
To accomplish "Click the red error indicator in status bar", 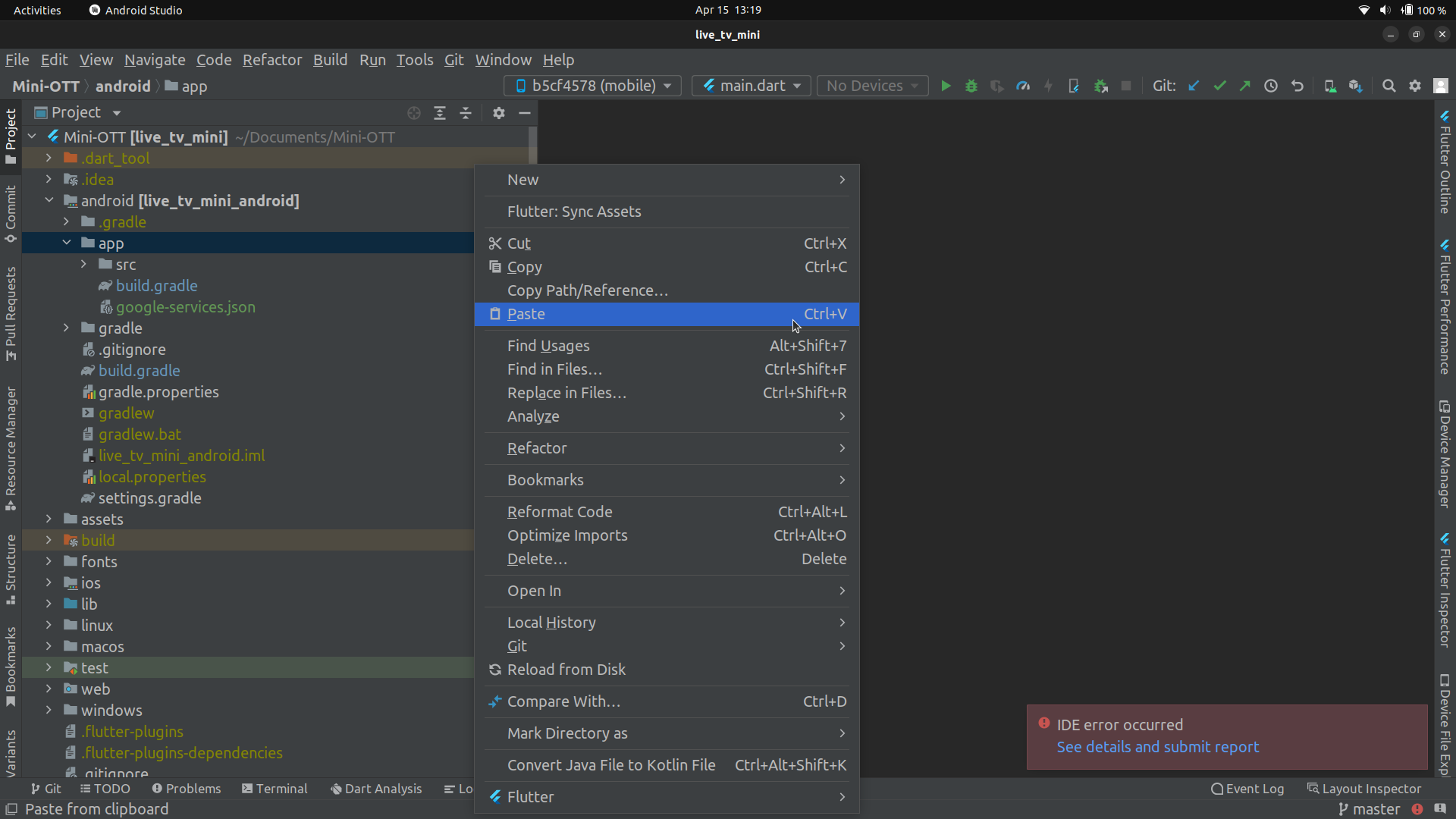I will click(1417, 809).
